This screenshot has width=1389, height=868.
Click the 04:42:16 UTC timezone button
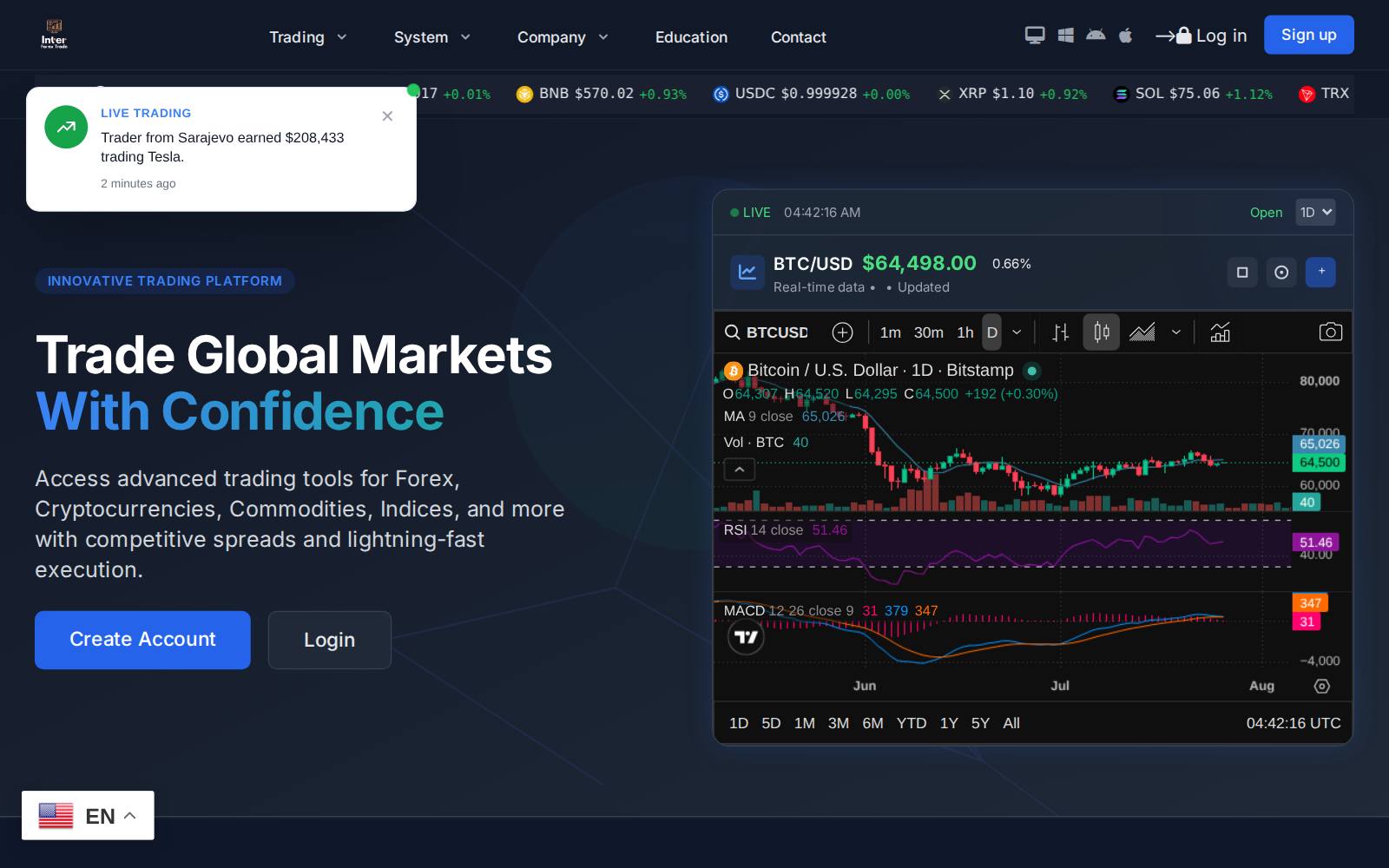[x=1294, y=723]
